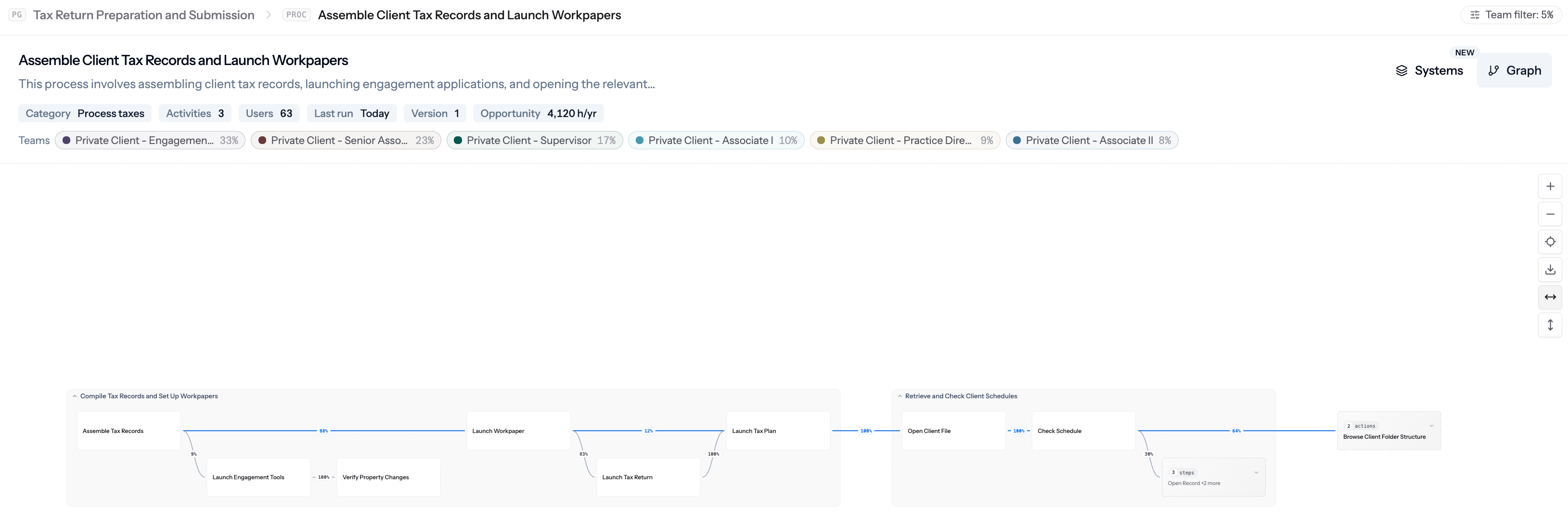This screenshot has height=525, width=1568.
Task: Click the 30% edge label
Action: [1148, 454]
